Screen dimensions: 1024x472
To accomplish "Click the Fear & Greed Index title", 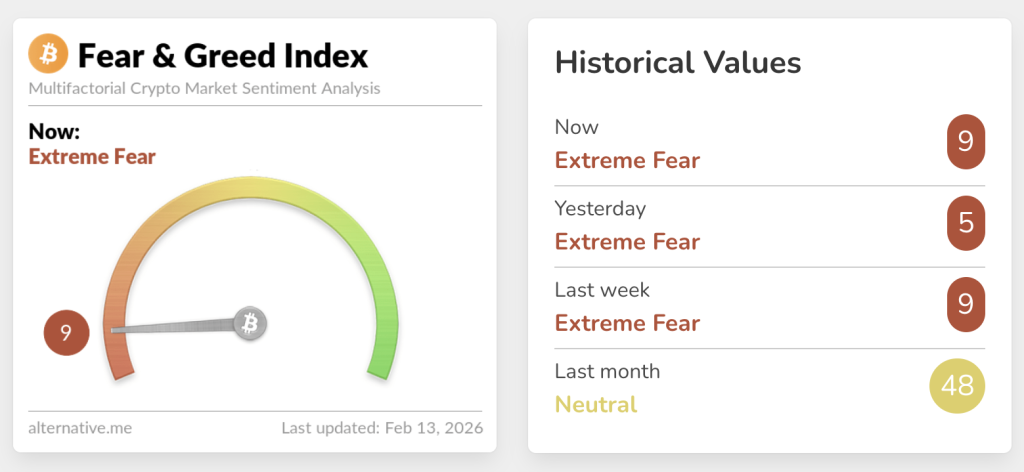I will point(222,54).
